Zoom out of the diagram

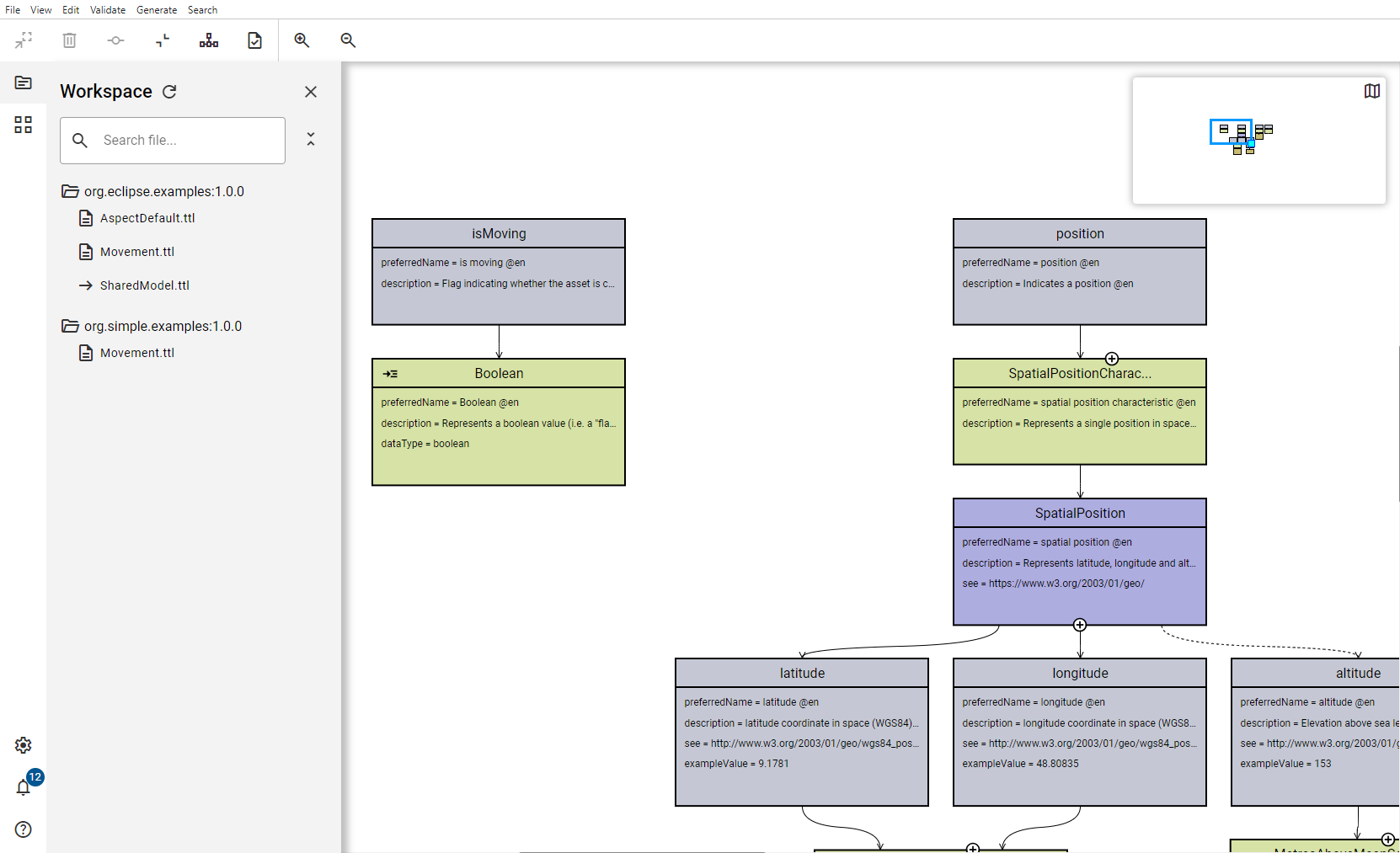click(x=348, y=40)
